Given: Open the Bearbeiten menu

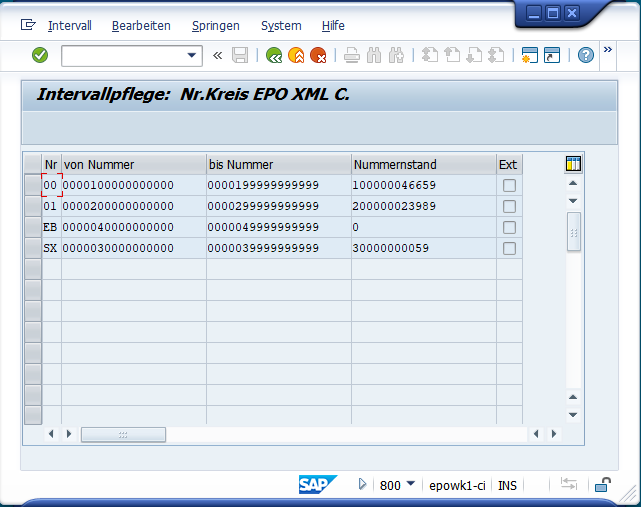Looking at the screenshot, I should click(x=141, y=26).
